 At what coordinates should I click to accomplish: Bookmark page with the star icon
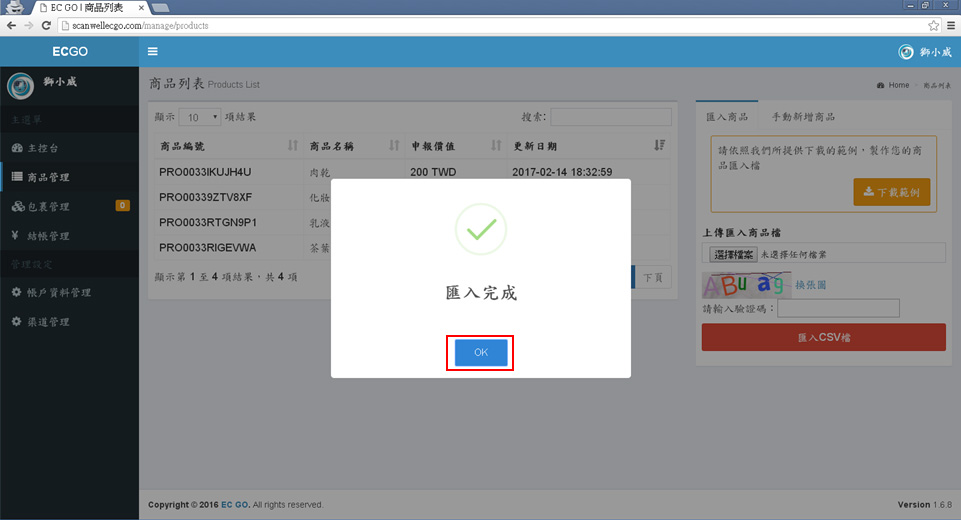[933, 25]
